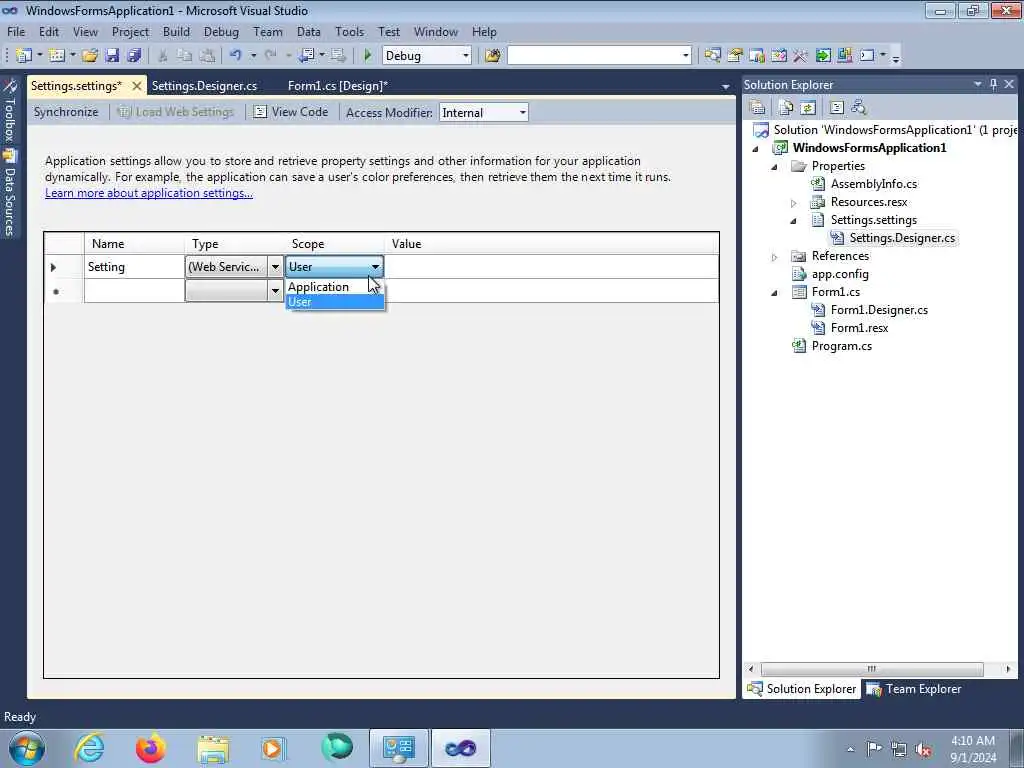Expand the Resources.resx node
This screenshot has width=1024, height=768.
point(793,203)
